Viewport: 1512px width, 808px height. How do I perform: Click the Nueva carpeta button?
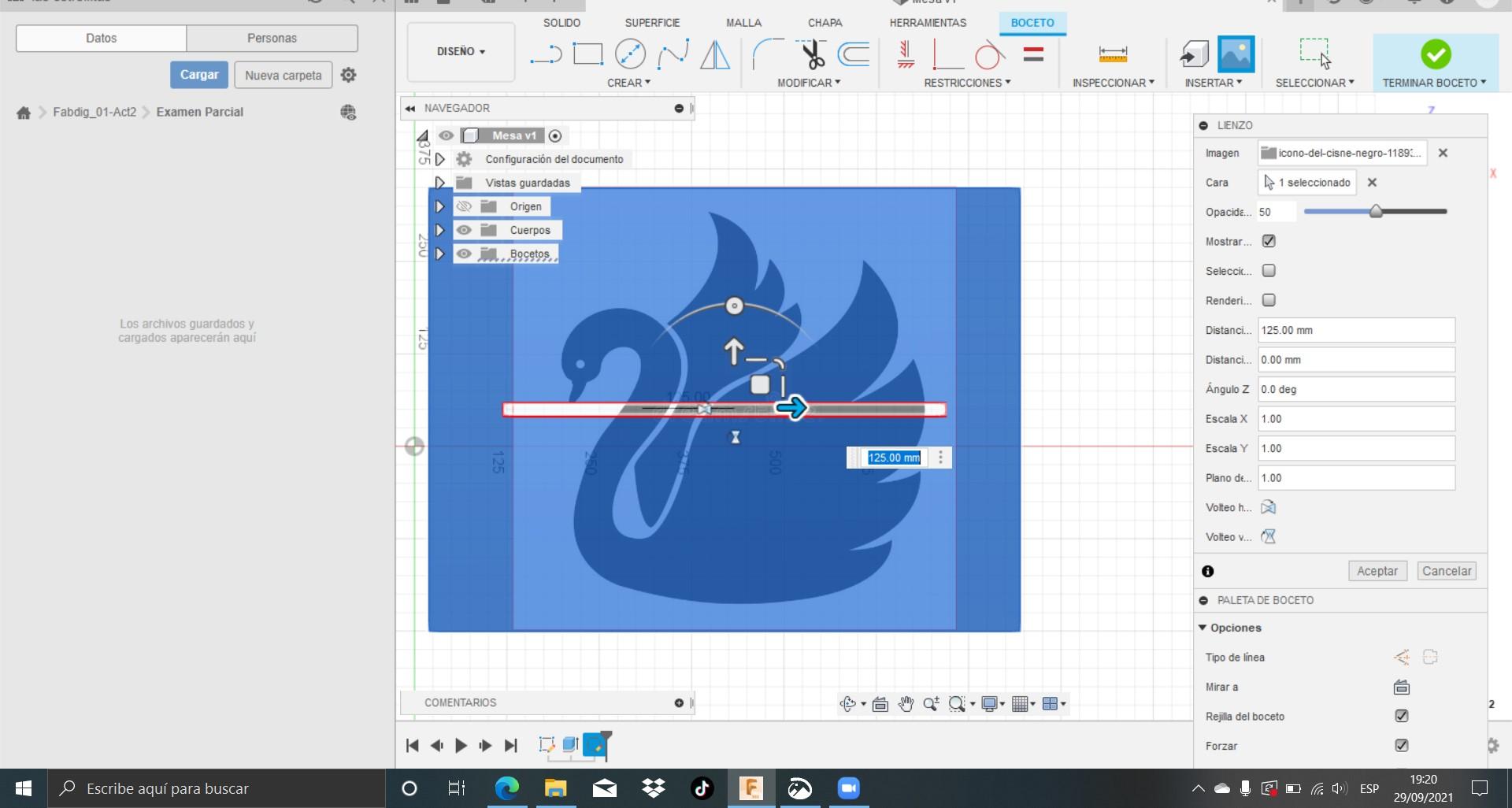click(x=283, y=76)
